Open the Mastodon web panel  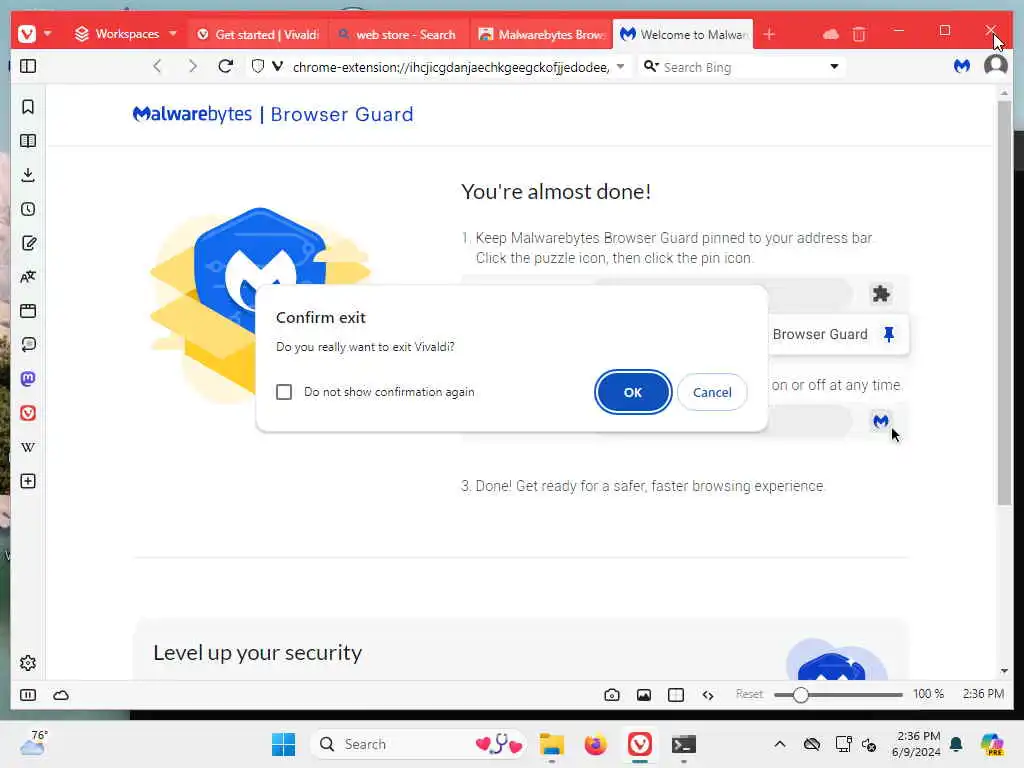point(28,379)
